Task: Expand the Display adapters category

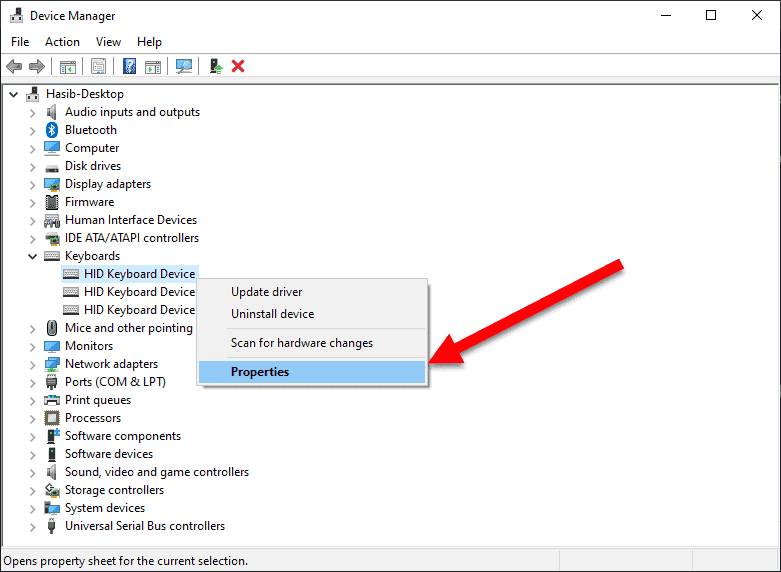Action: pos(32,184)
